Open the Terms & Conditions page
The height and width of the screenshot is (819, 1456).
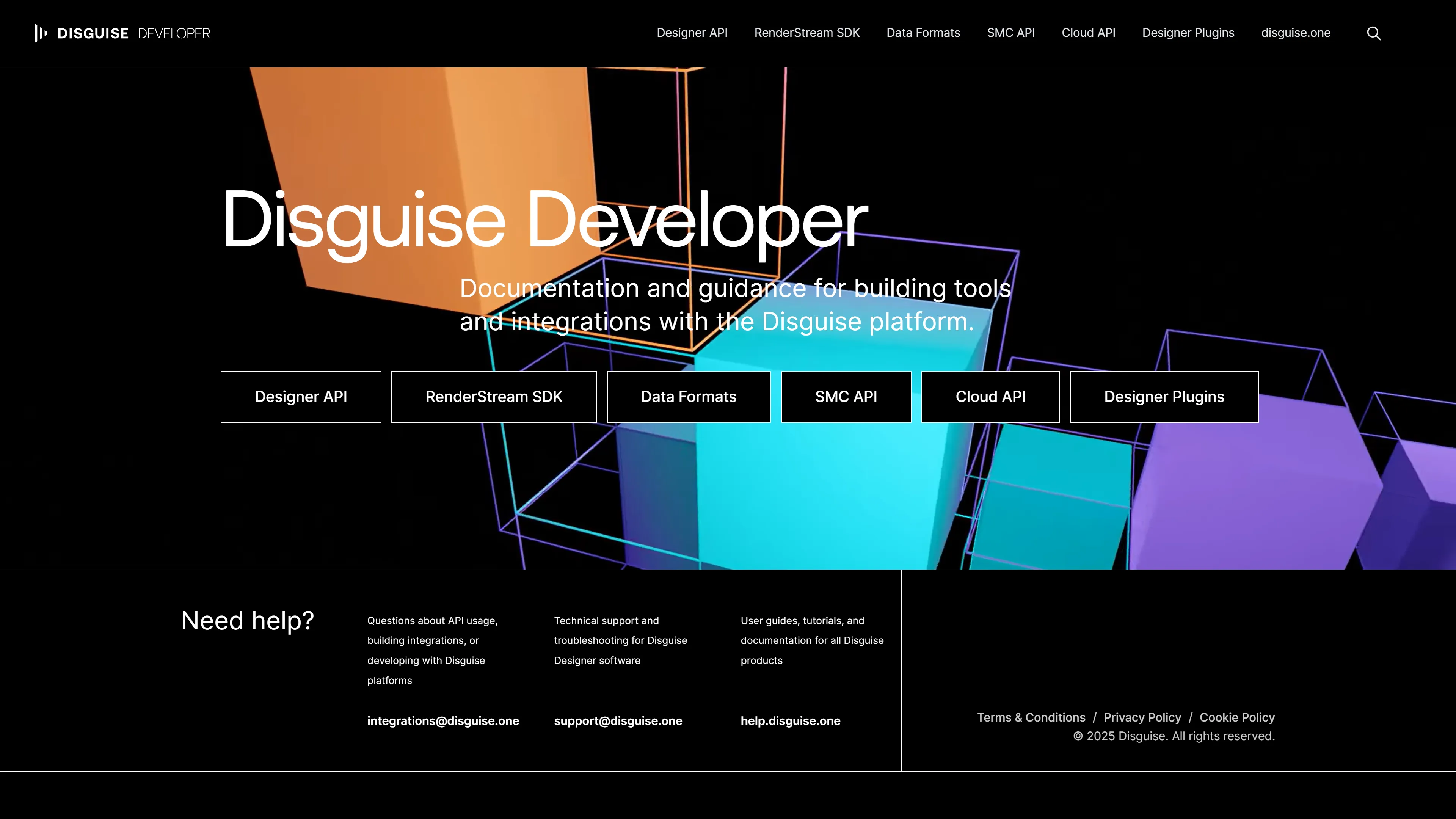(x=1031, y=717)
